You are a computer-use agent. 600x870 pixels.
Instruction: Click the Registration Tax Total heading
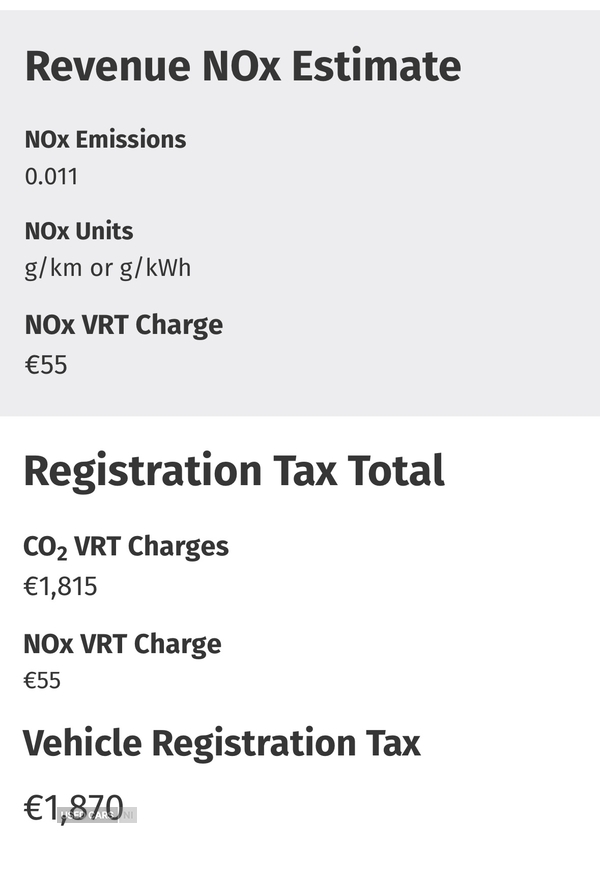point(234,471)
